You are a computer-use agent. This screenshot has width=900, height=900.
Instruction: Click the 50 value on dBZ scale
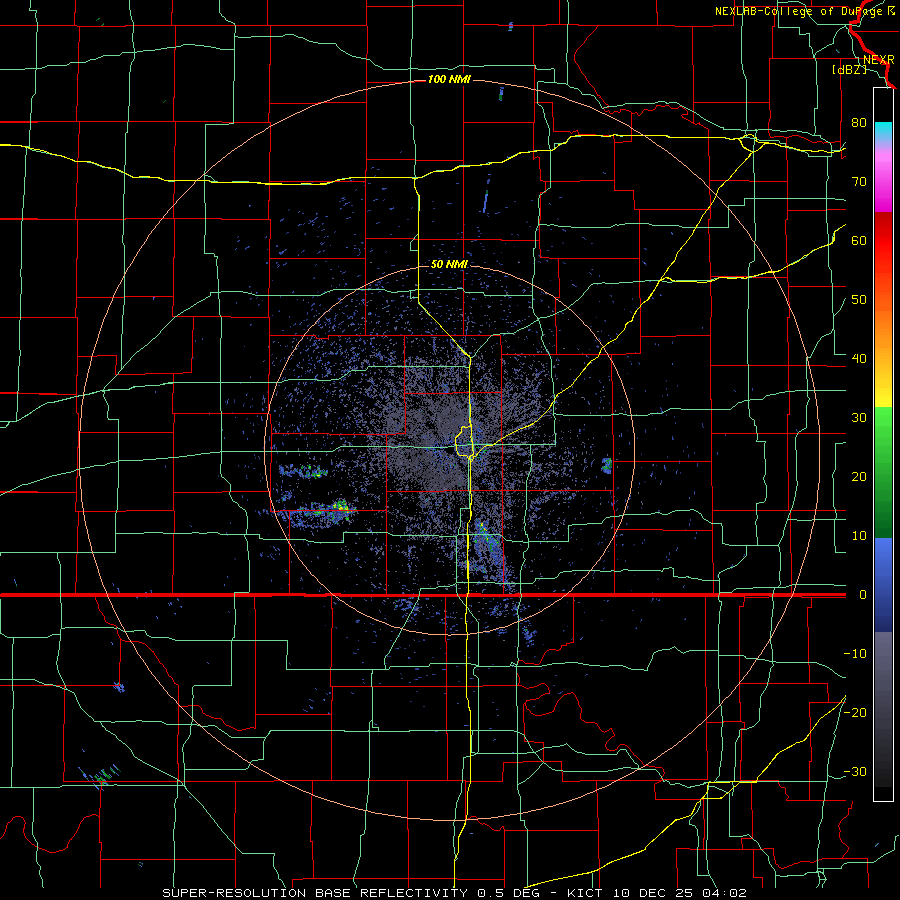859,300
